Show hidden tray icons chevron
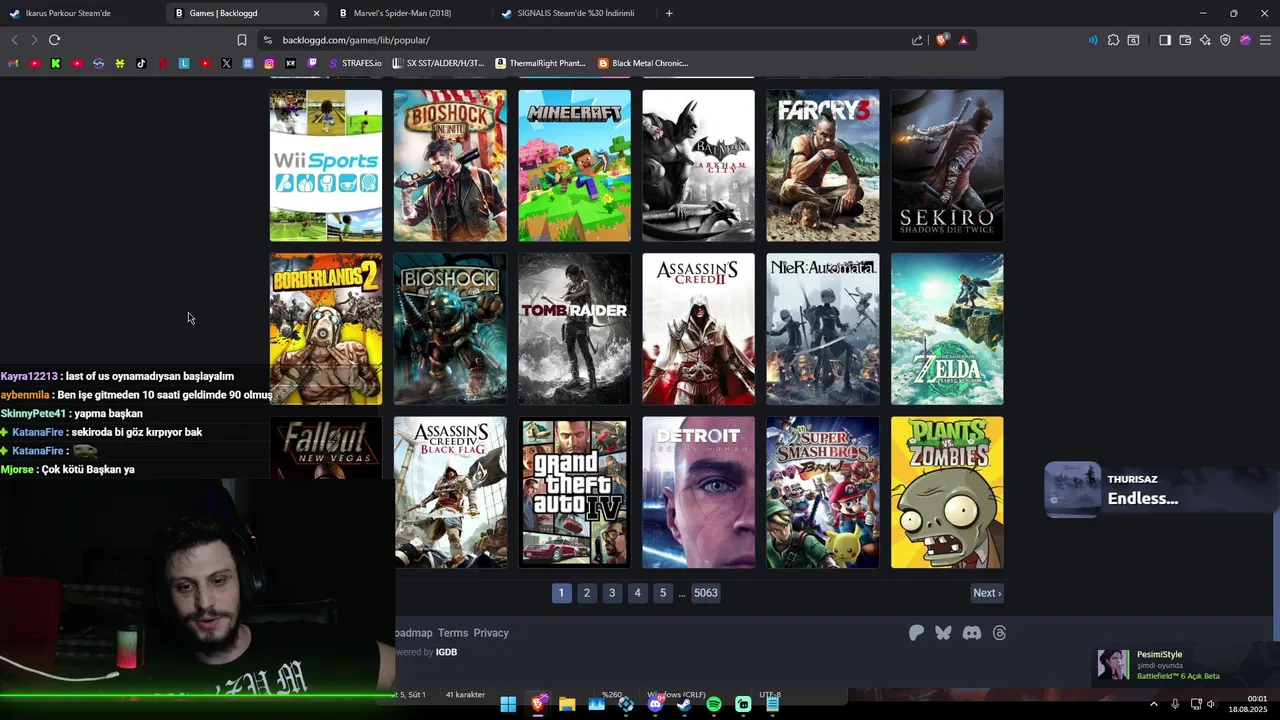This screenshot has width=1280, height=720. [x=1153, y=704]
